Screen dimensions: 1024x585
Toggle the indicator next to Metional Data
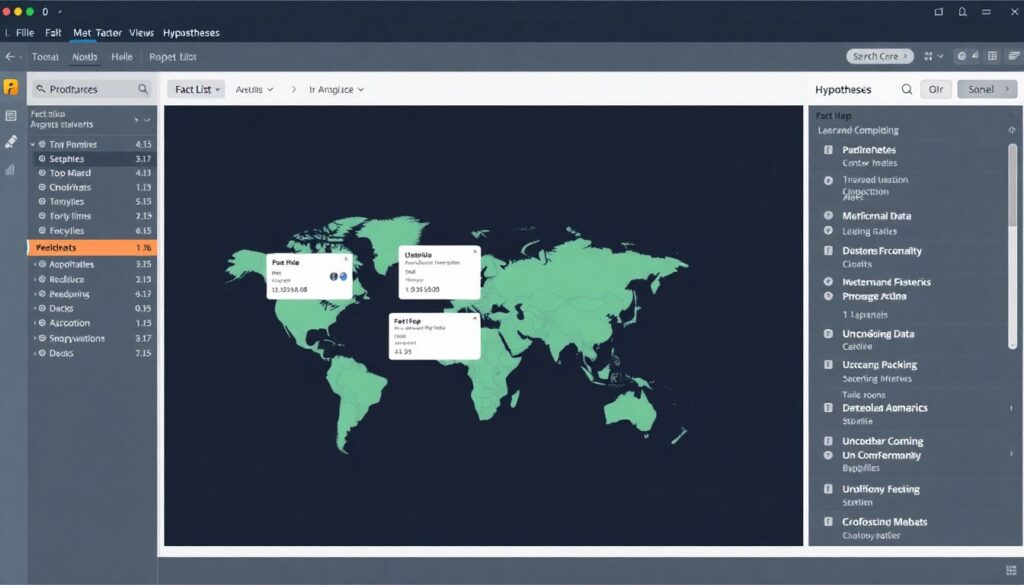point(828,216)
